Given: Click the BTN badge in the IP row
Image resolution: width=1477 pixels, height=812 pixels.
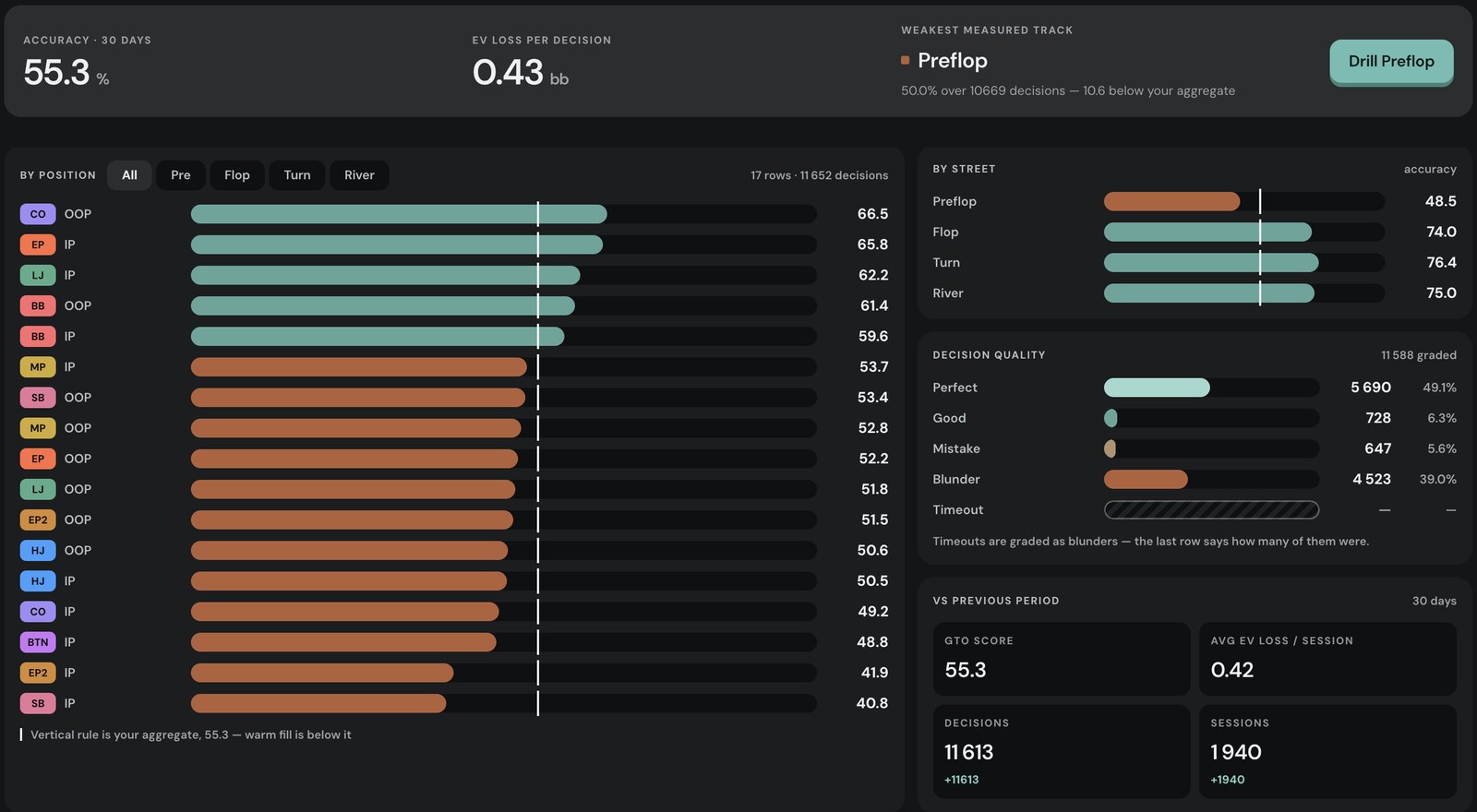Looking at the screenshot, I should coord(38,642).
